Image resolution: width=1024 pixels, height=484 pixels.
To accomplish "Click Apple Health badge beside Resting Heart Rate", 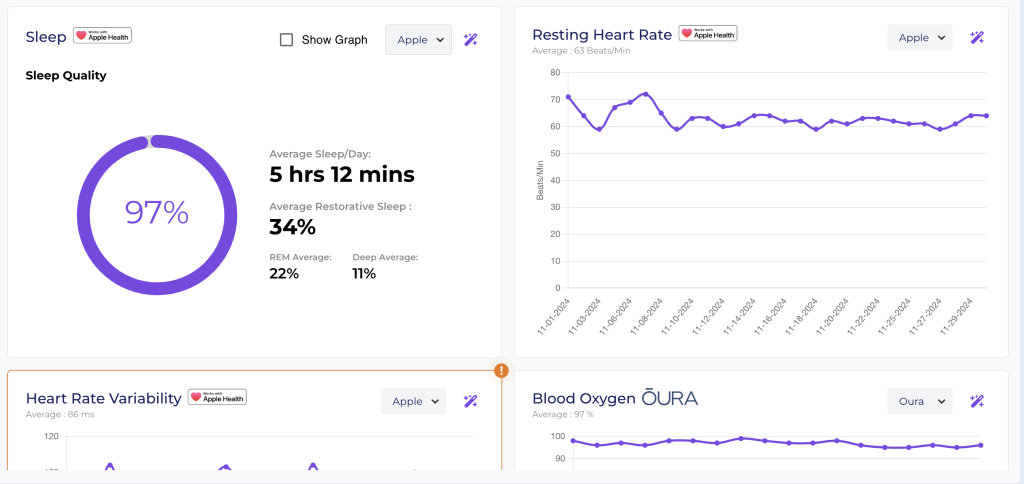I will coord(708,34).
